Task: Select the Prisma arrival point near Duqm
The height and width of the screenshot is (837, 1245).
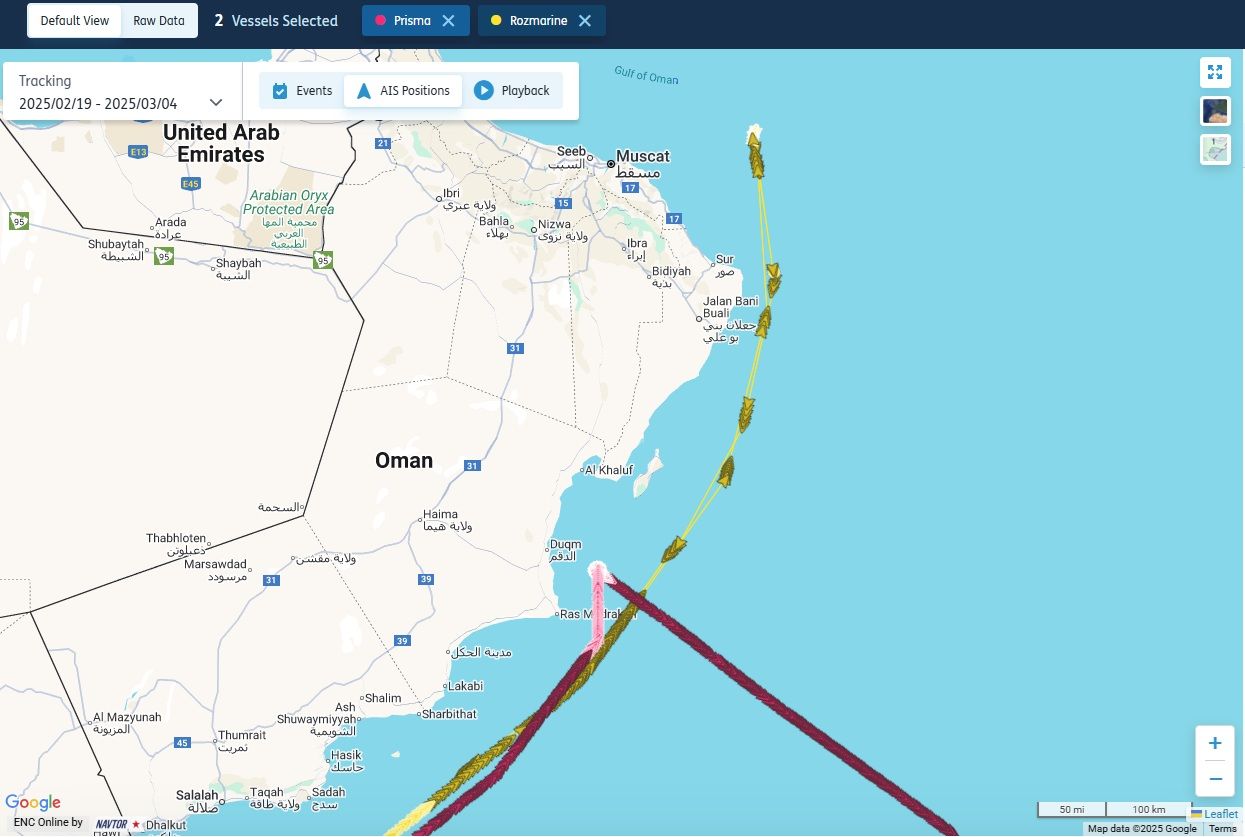Action: (598, 571)
